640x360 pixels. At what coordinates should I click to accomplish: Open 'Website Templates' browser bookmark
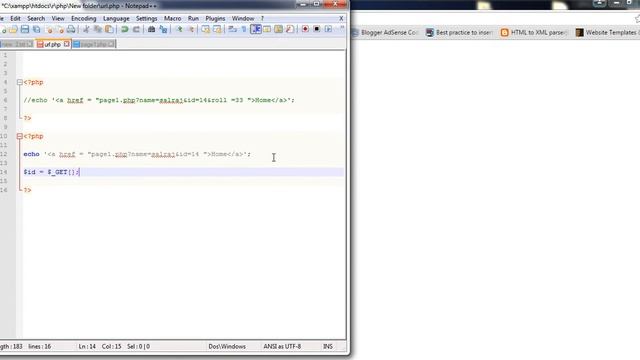(607, 32)
